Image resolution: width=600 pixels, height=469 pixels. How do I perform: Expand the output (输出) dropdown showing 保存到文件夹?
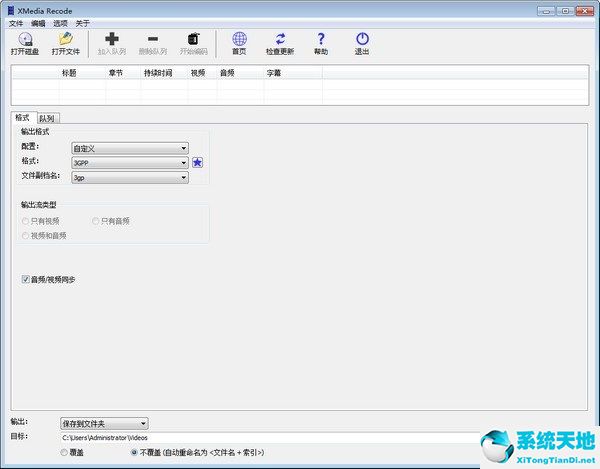pos(104,423)
